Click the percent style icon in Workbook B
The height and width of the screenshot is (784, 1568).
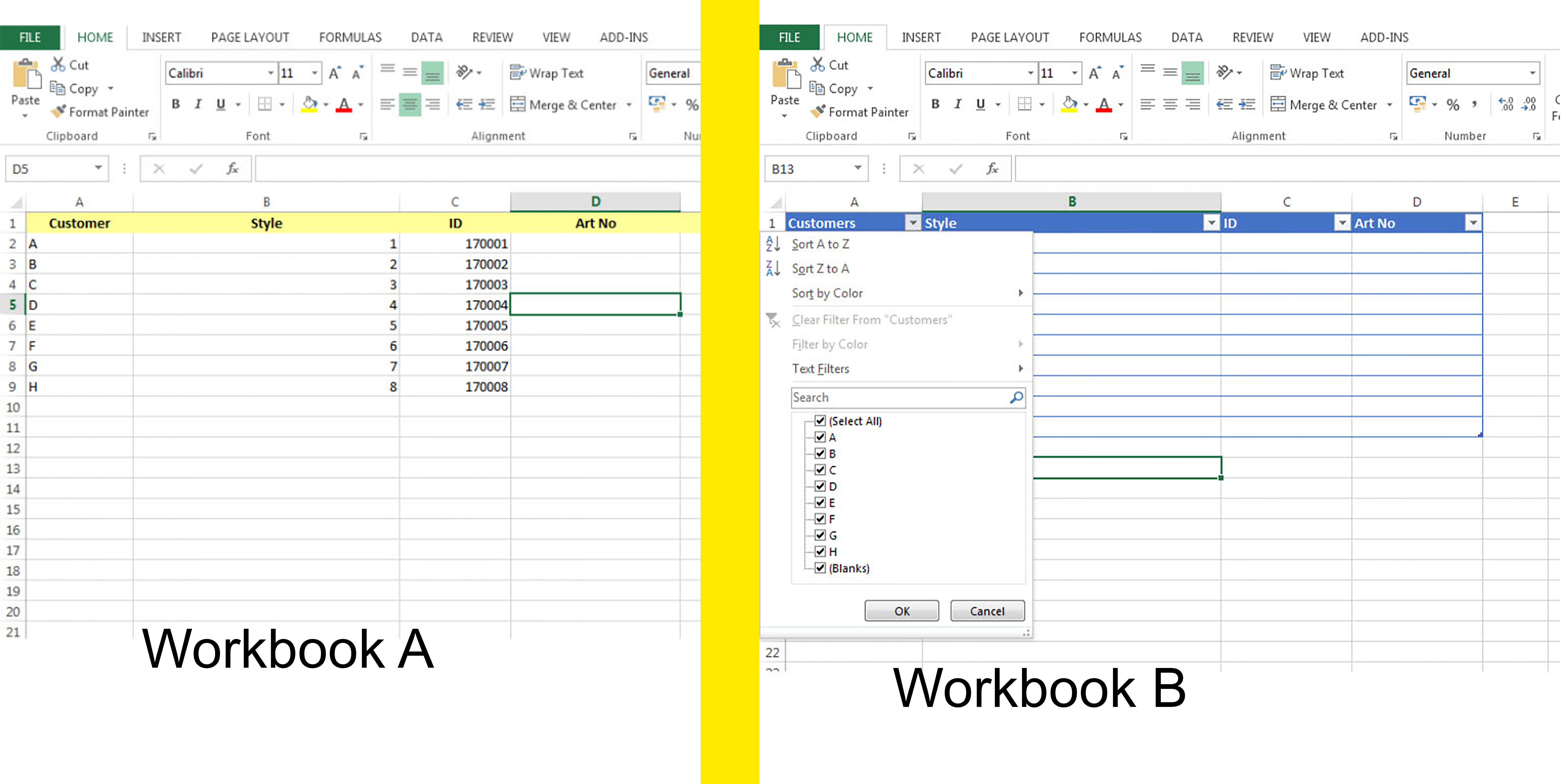(1453, 105)
